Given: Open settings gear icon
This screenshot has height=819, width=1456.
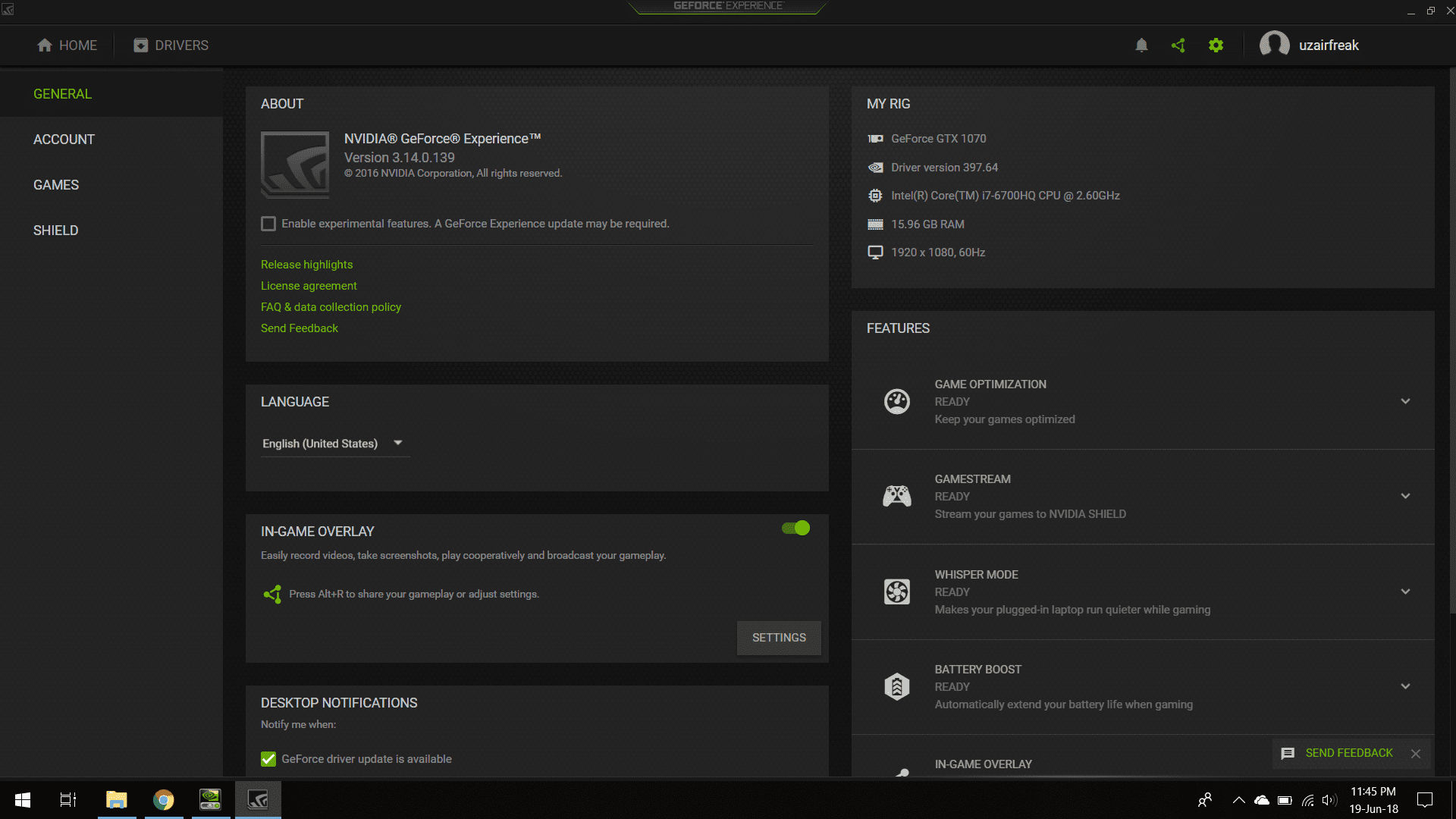Looking at the screenshot, I should pyautogui.click(x=1216, y=45).
